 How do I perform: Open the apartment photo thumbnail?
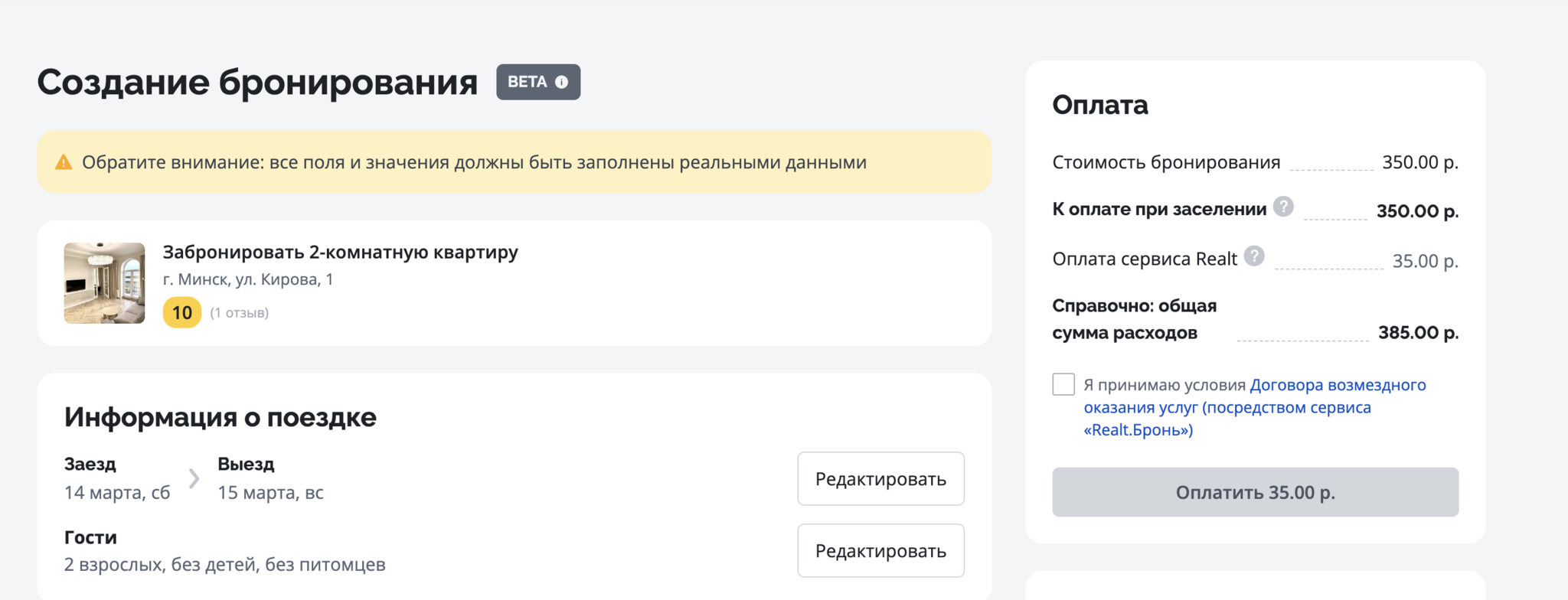pyautogui.click(x=104, y=283)
